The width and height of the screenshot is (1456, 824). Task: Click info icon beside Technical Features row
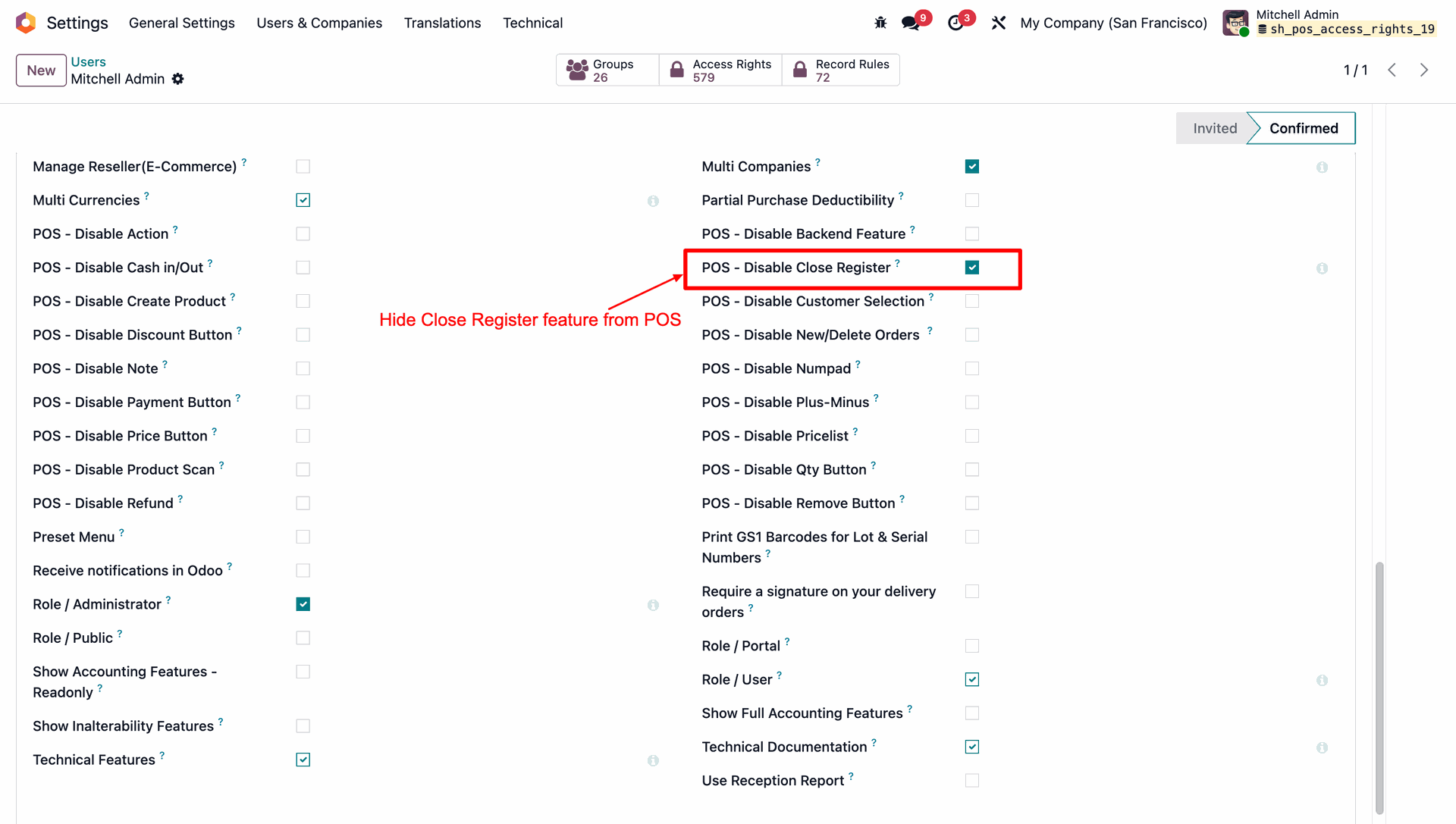point(653,760)
